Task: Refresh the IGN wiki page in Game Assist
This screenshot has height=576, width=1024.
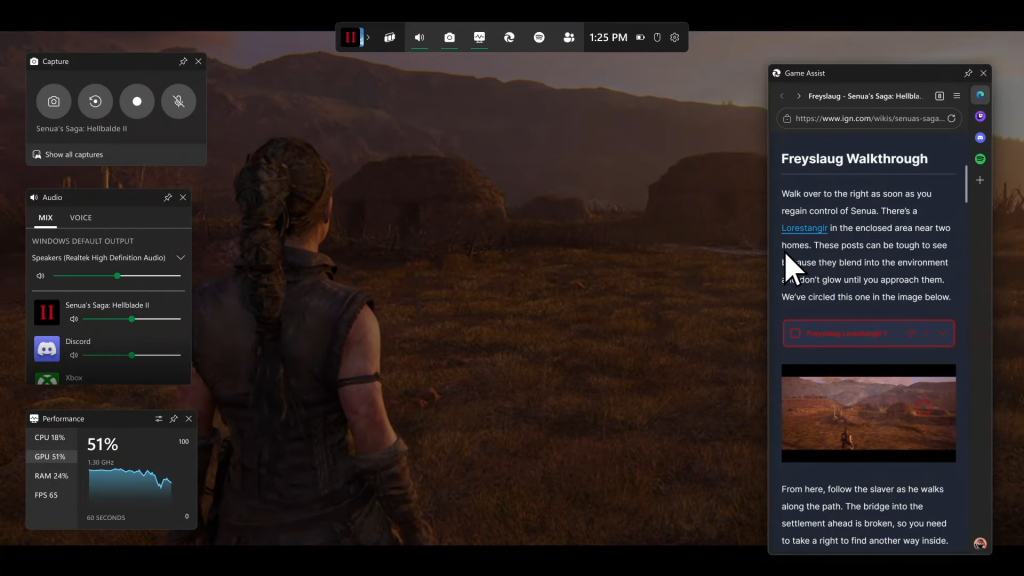Action: [951, 118]
